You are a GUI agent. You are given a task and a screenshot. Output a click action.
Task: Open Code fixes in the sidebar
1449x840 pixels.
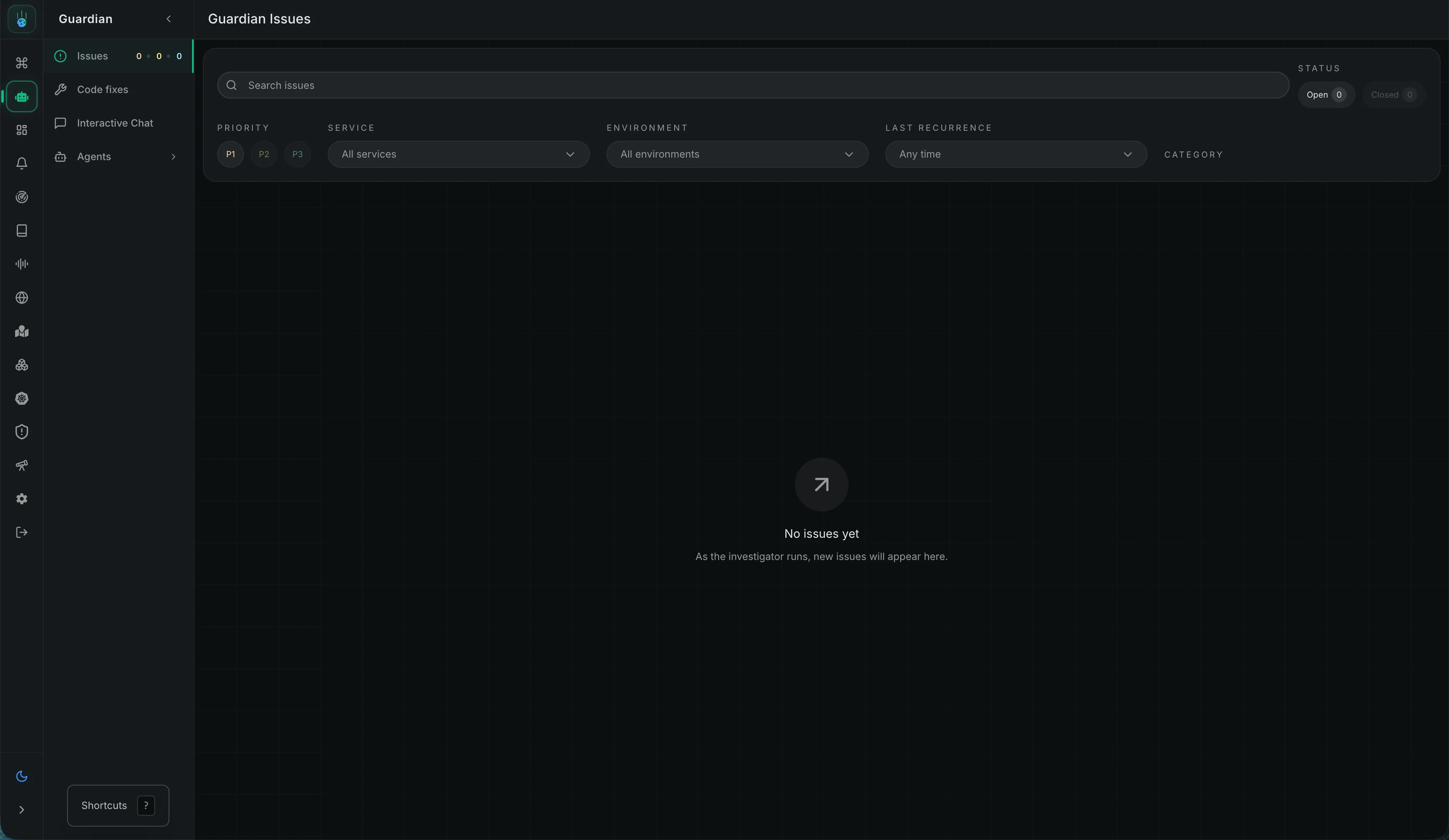tap(118, 90)
